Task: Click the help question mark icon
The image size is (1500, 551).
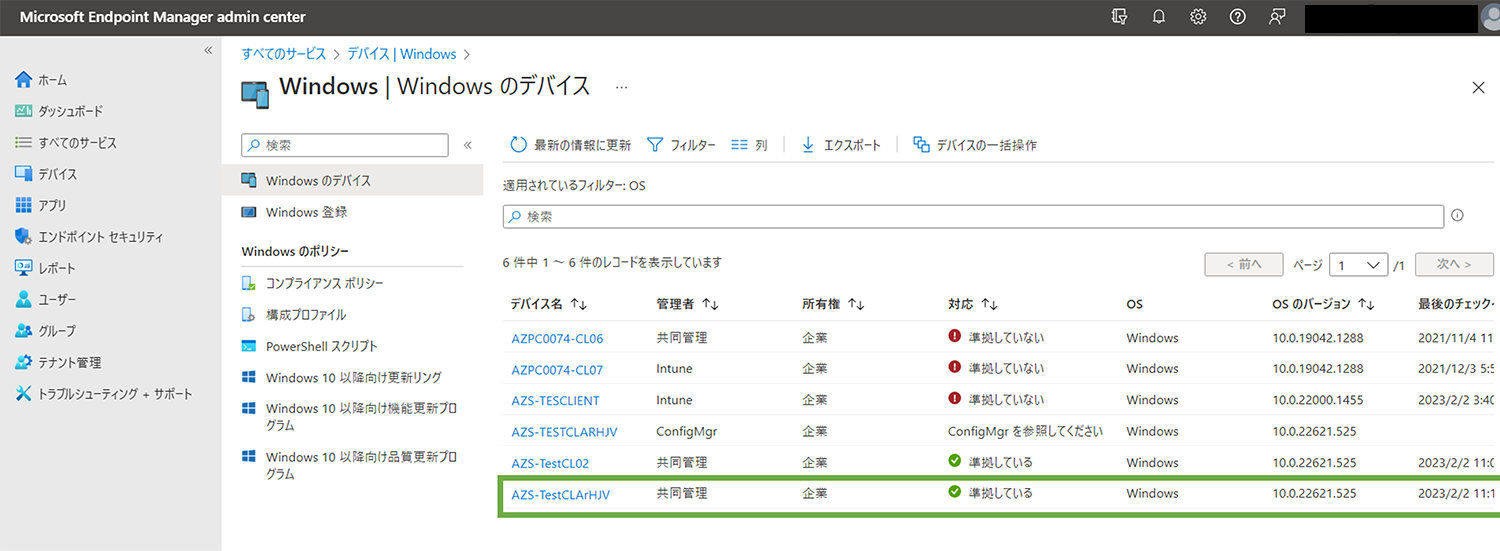Action: [1237, 17]
